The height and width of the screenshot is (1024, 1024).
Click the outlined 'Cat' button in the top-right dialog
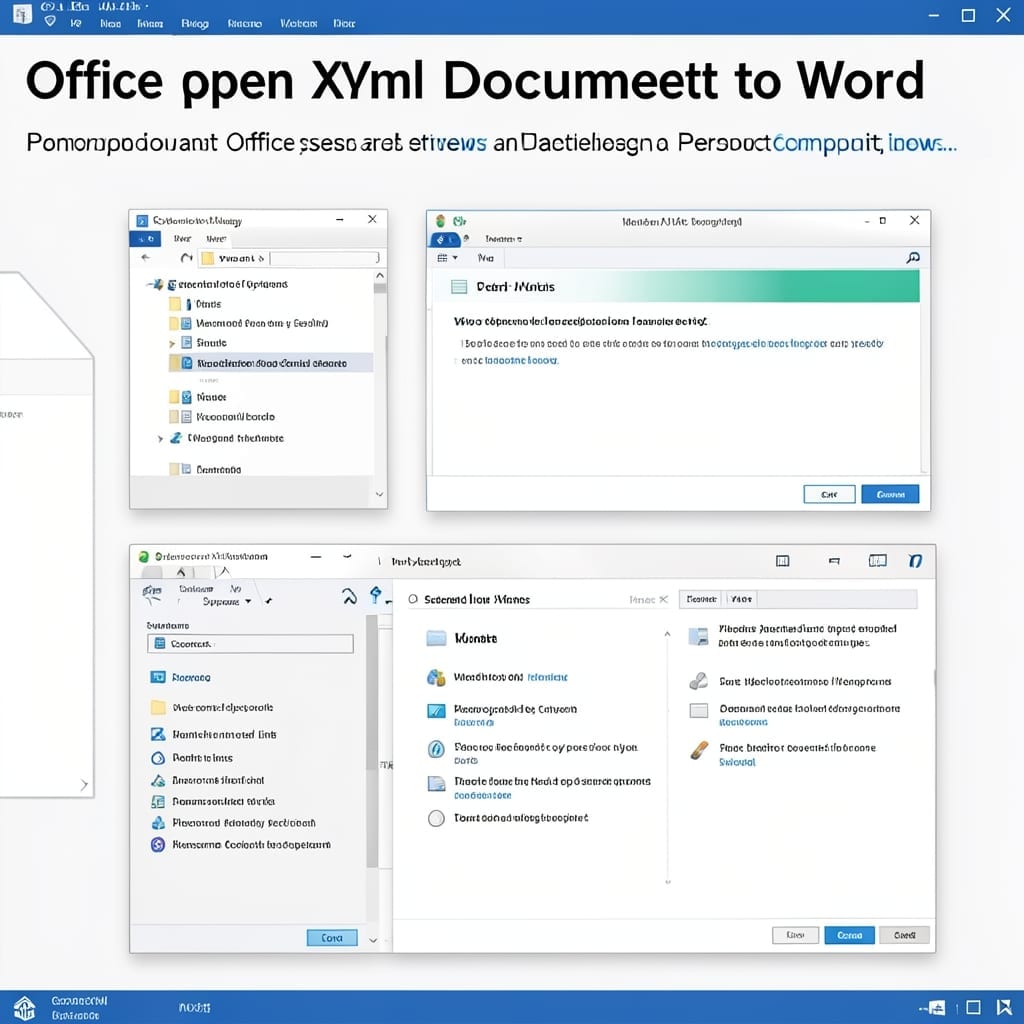click(829, 494)
